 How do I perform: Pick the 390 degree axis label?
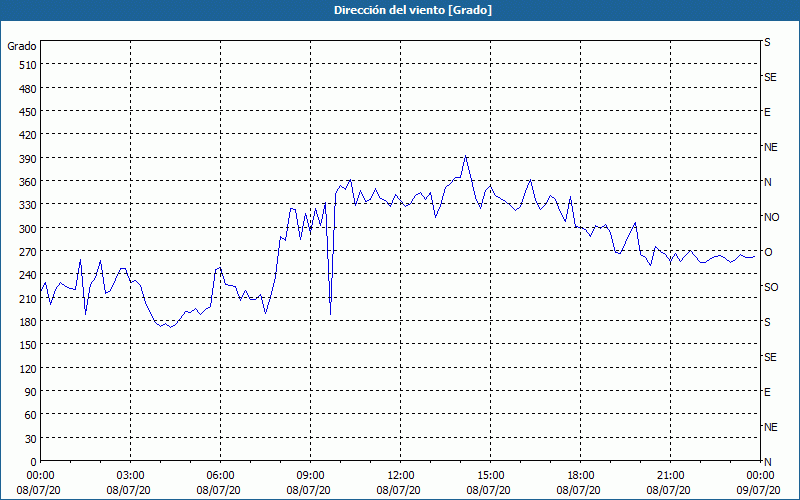pos(29,159)
